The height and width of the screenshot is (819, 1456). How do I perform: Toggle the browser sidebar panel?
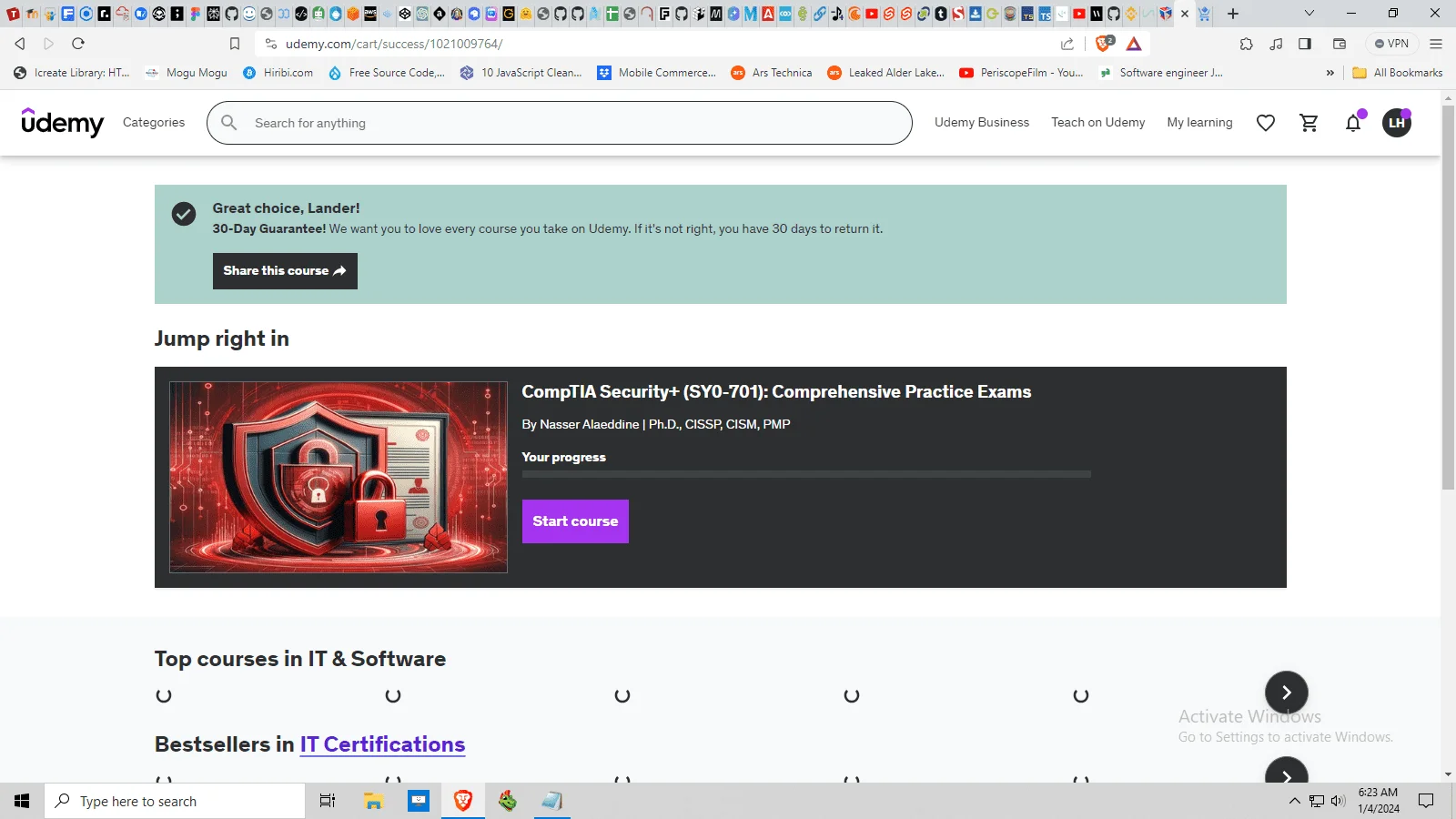(x=1305, y=44)
